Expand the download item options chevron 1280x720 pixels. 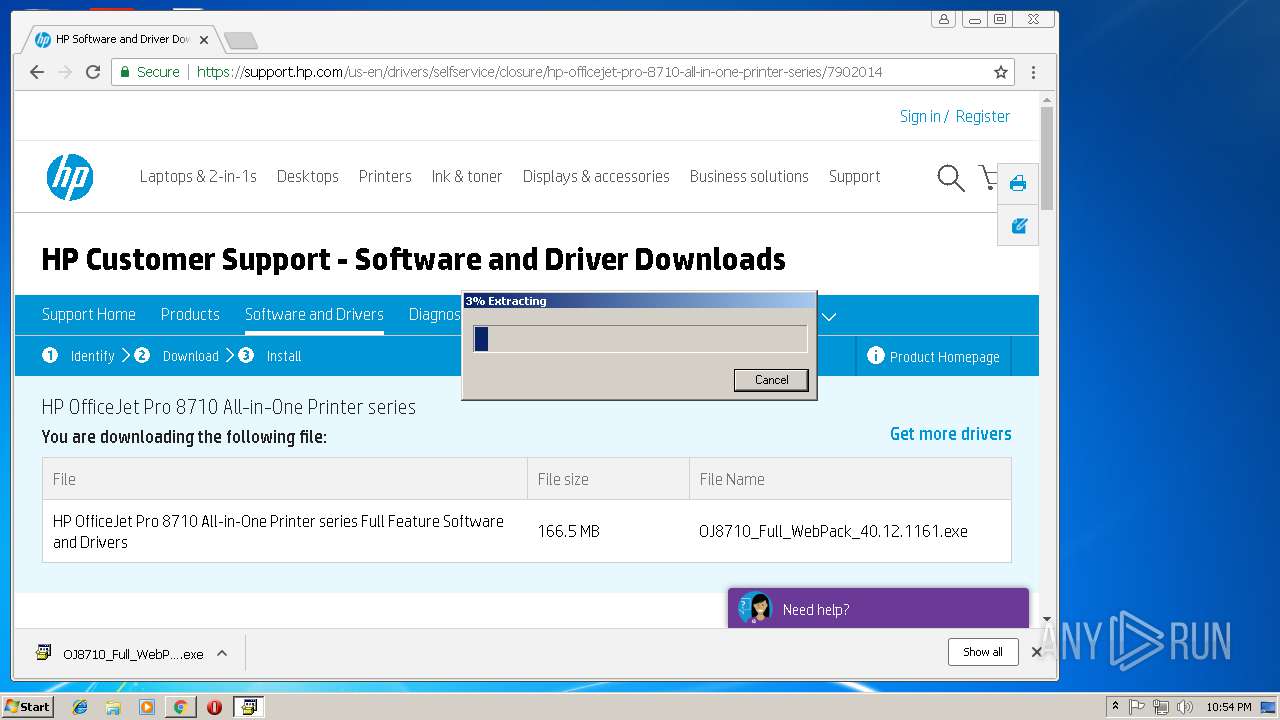click(222, 653)
